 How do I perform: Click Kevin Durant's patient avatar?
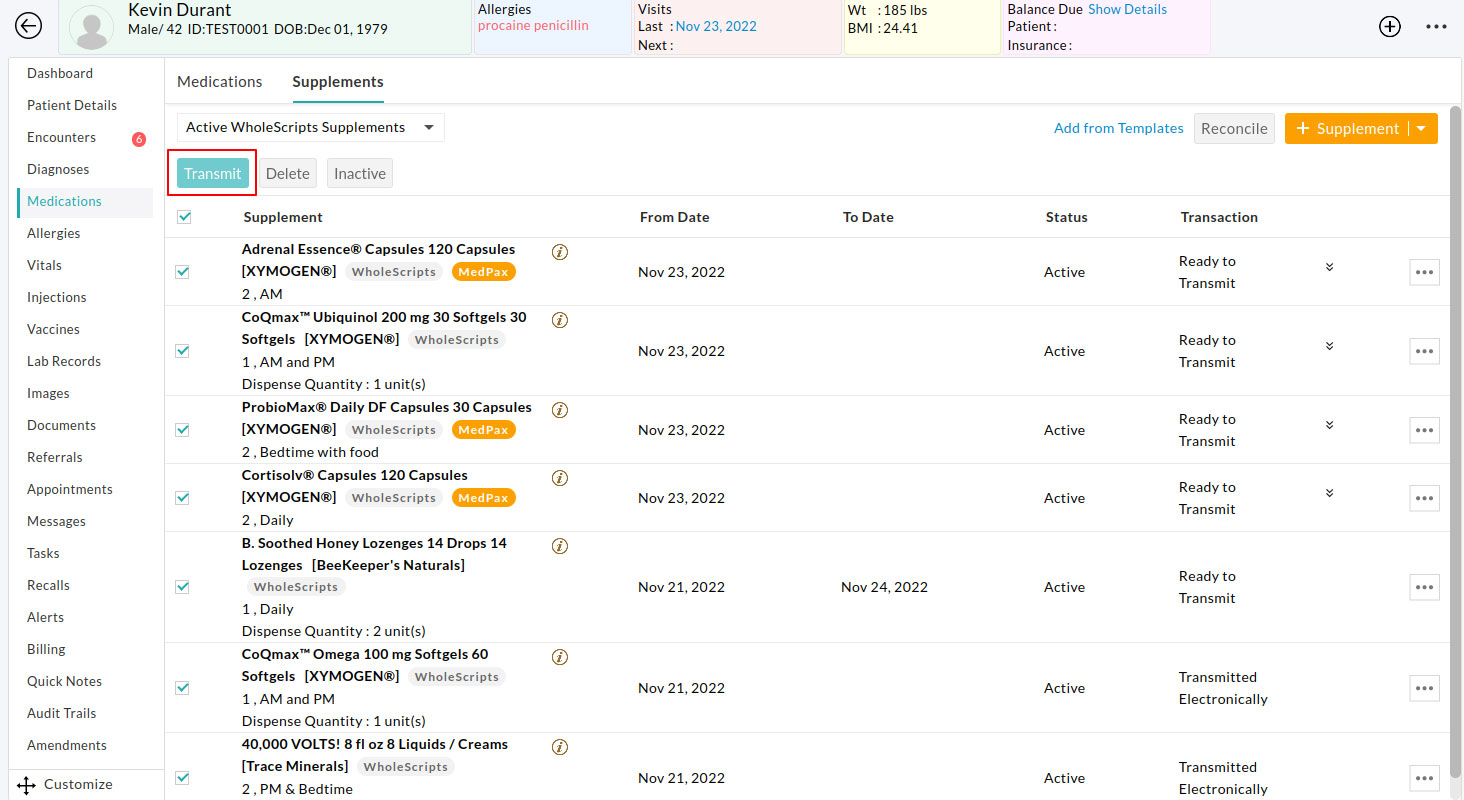click(x=93, y=28)
